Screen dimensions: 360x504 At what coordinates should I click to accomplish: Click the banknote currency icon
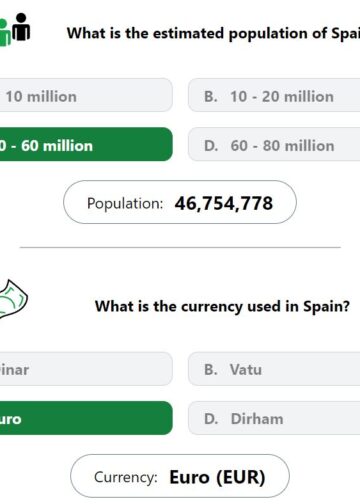pyautogui.click(x=13, y=299)
